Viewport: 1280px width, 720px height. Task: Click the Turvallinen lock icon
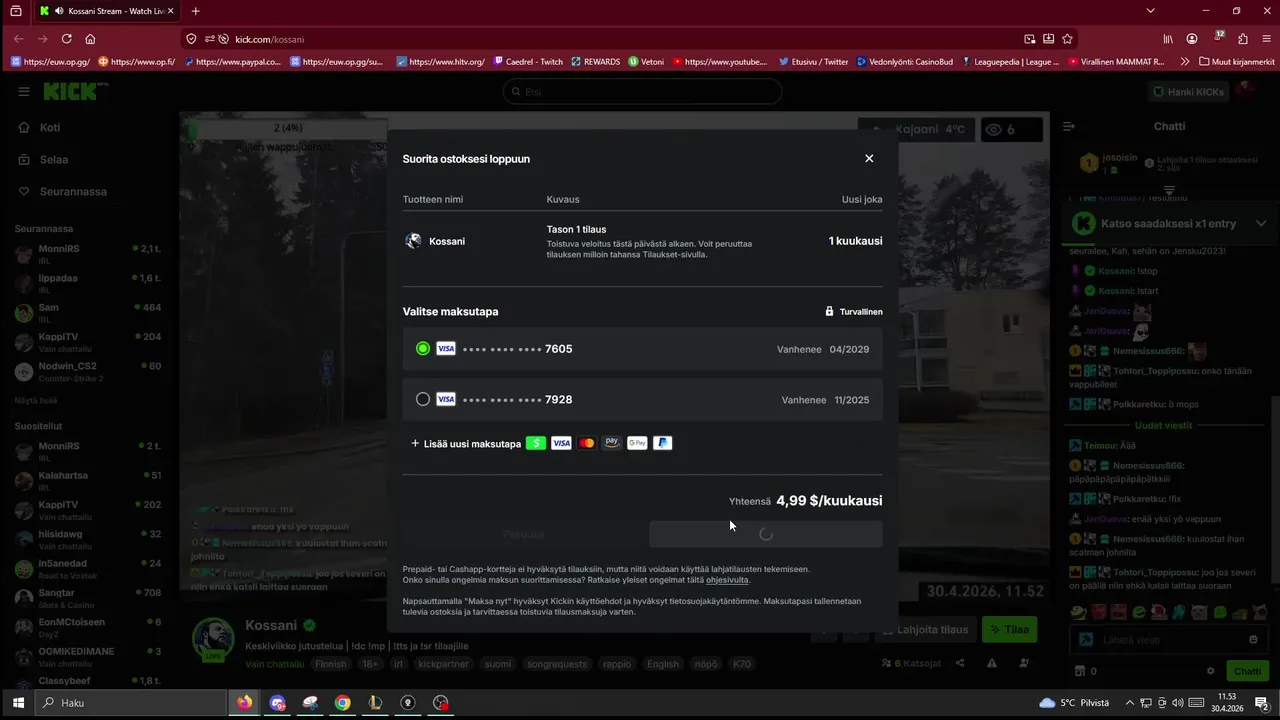829,312
